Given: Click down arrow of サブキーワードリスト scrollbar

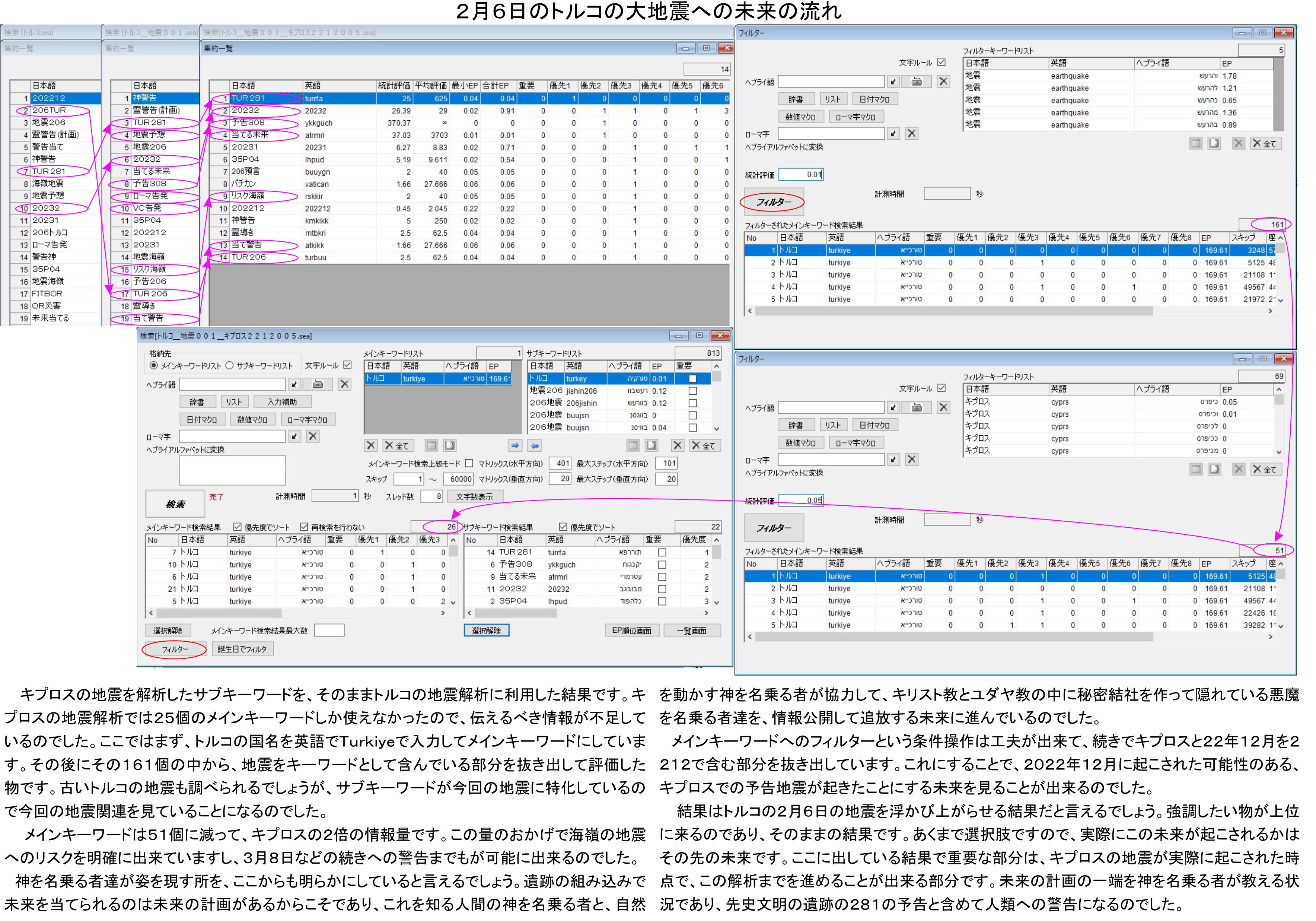Looking at the screenshot, I should point(717,428).
